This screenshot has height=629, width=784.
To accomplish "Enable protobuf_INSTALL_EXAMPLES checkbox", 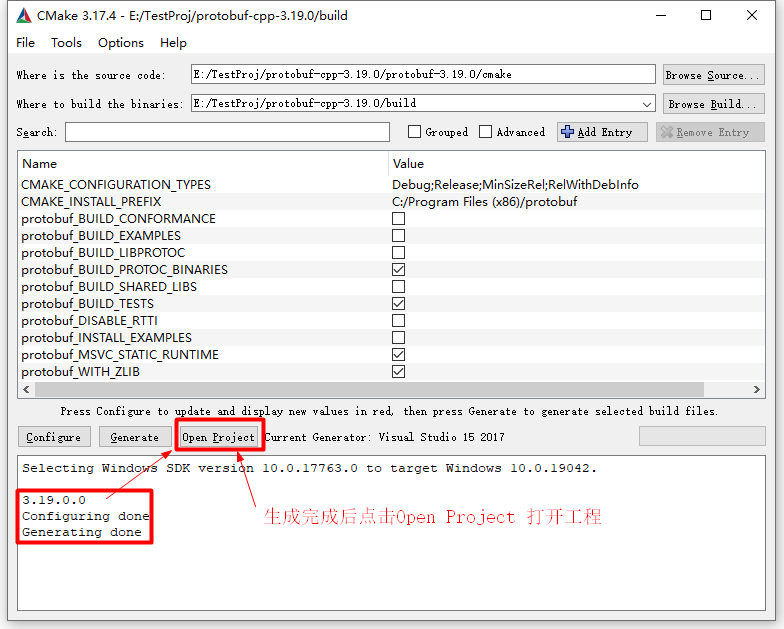I will tap(398, 338).
